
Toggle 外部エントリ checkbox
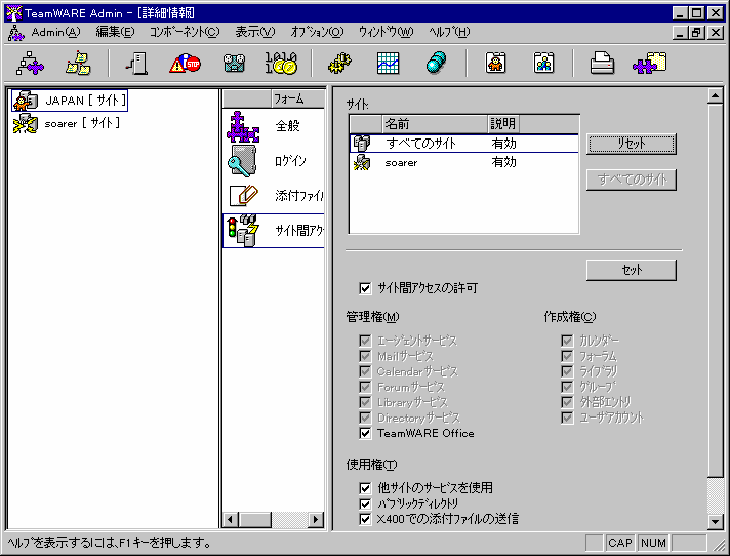click(567, 402)
